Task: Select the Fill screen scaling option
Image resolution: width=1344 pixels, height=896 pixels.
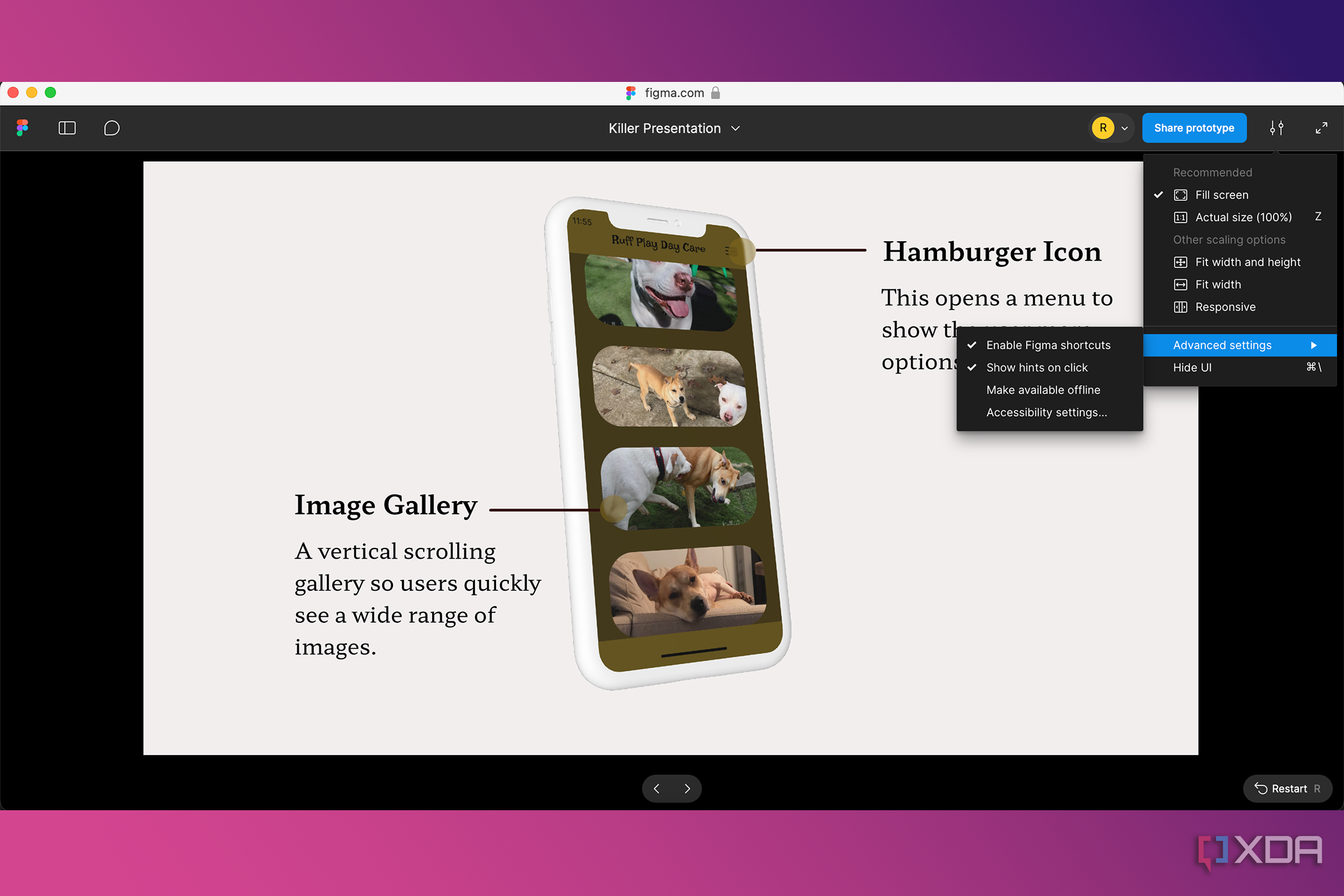Action: tap(1221, 195)
